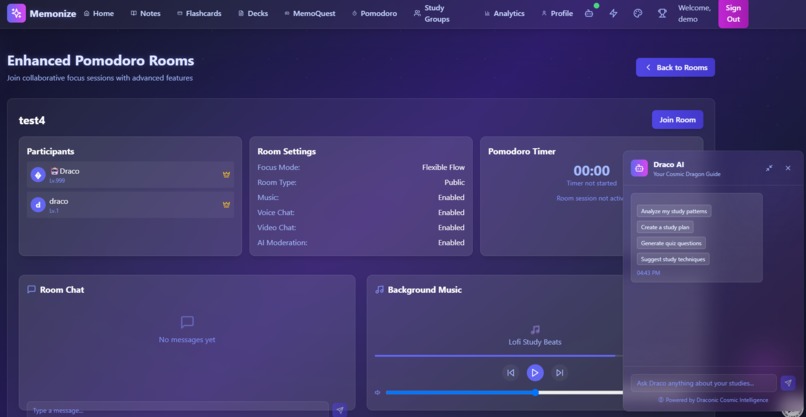Open the trophy achievements icon
The width and height of the screenshot is (806, 417).
(x=662, y=14)
